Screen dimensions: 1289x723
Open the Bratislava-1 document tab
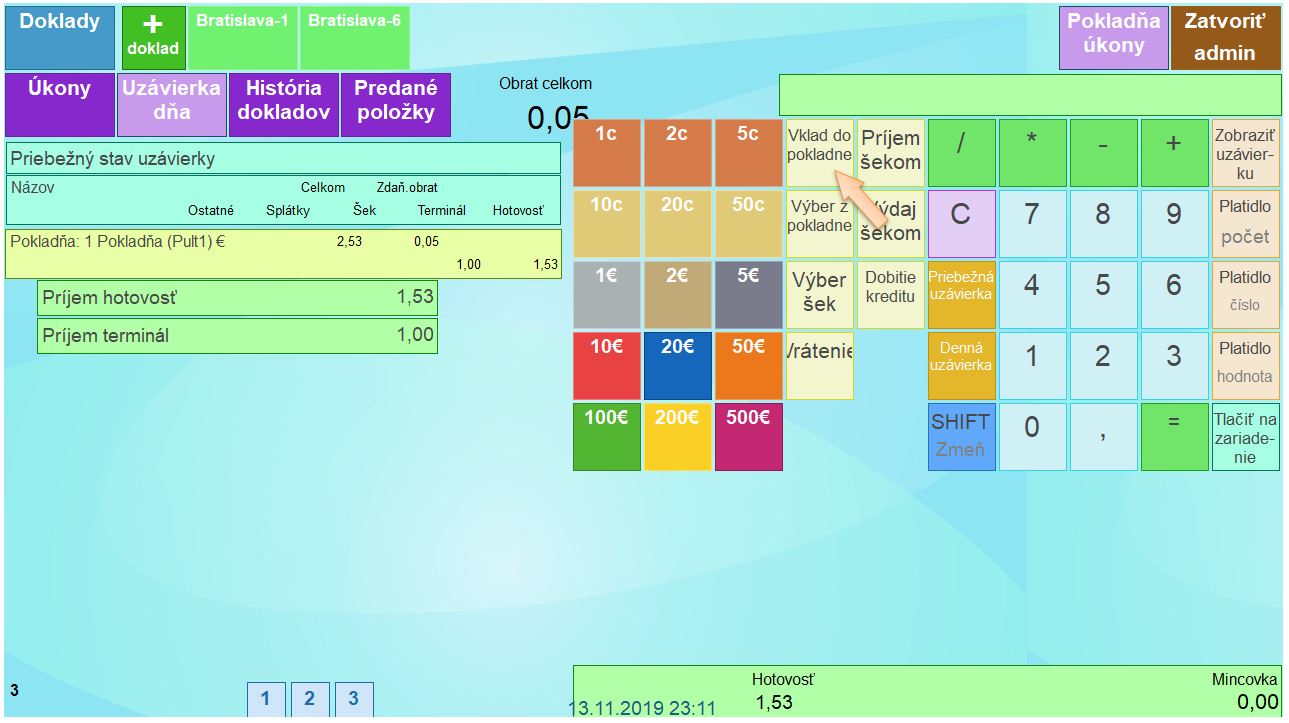coord(243,37)
